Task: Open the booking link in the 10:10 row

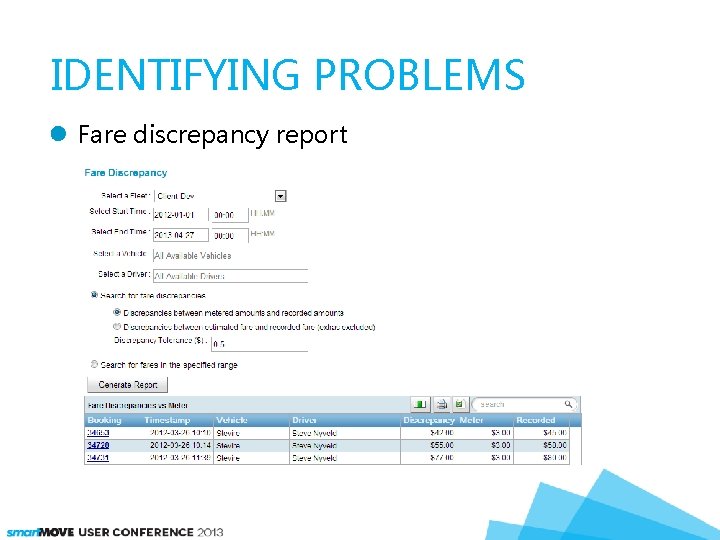Action: tap(98, 433)
